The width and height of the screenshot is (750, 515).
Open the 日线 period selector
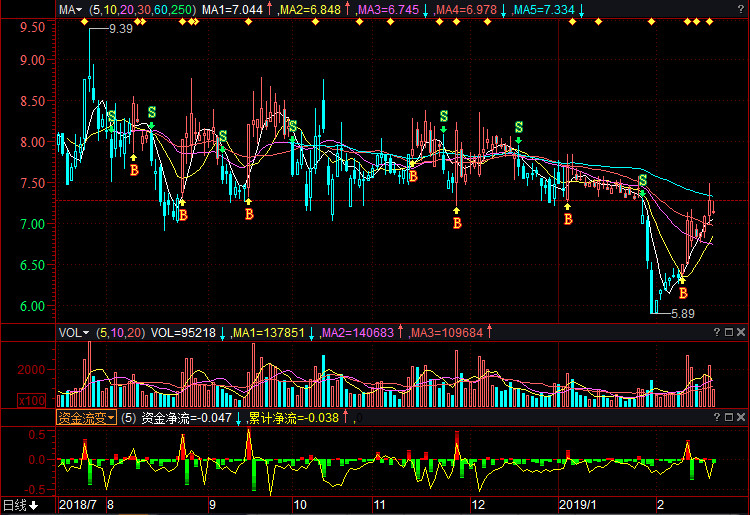pos(20,505)
